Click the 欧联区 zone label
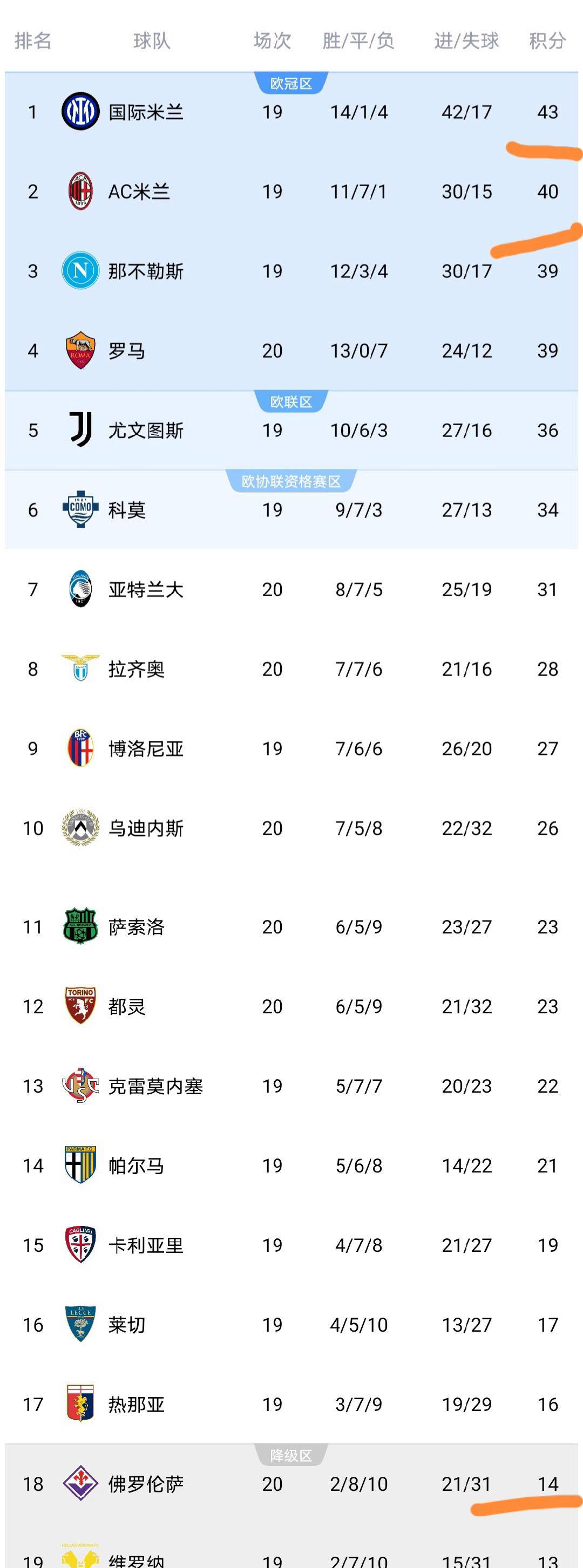 pos(290,402)
